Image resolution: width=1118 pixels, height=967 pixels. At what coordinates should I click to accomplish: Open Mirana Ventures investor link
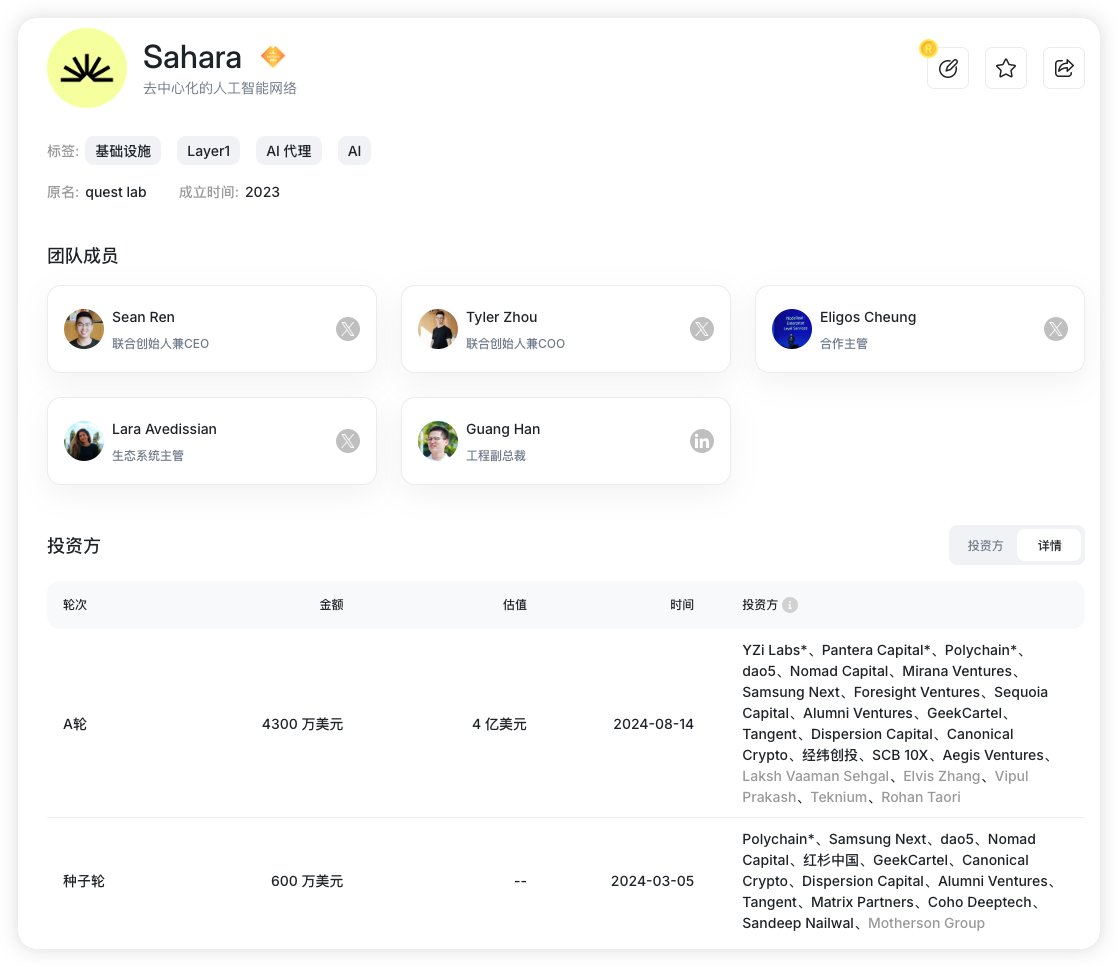[x=957, y=671]
